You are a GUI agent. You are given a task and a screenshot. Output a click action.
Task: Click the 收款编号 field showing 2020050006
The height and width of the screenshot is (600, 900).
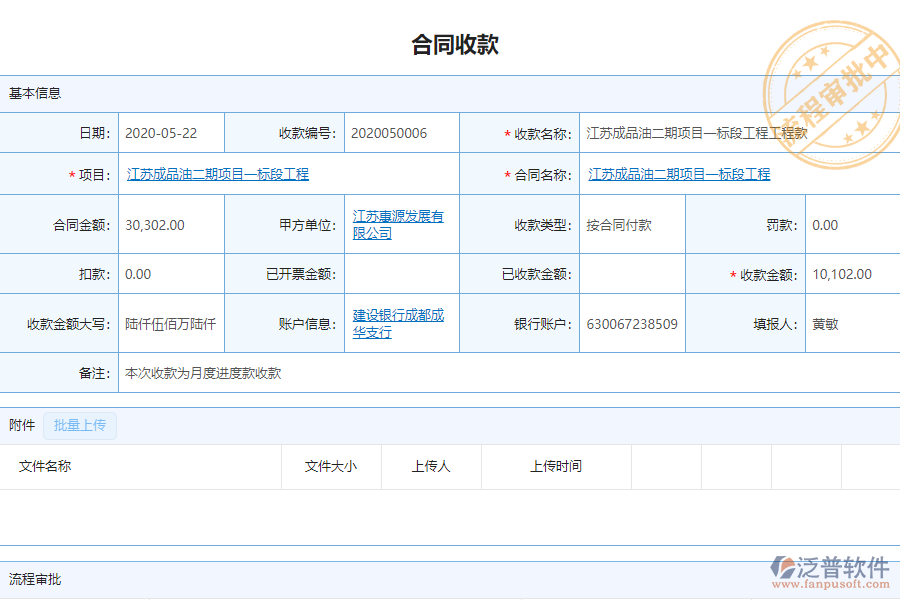pos(400,132)
